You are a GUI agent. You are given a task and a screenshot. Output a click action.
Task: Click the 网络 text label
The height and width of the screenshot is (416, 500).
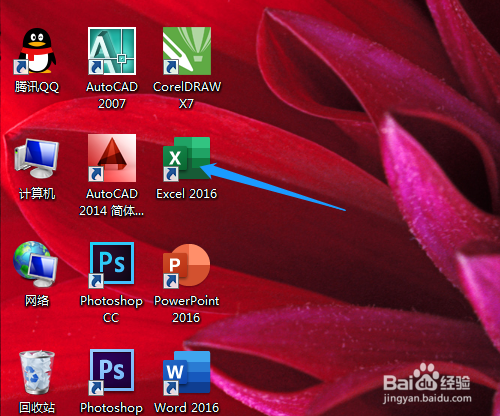coord(37,301)
